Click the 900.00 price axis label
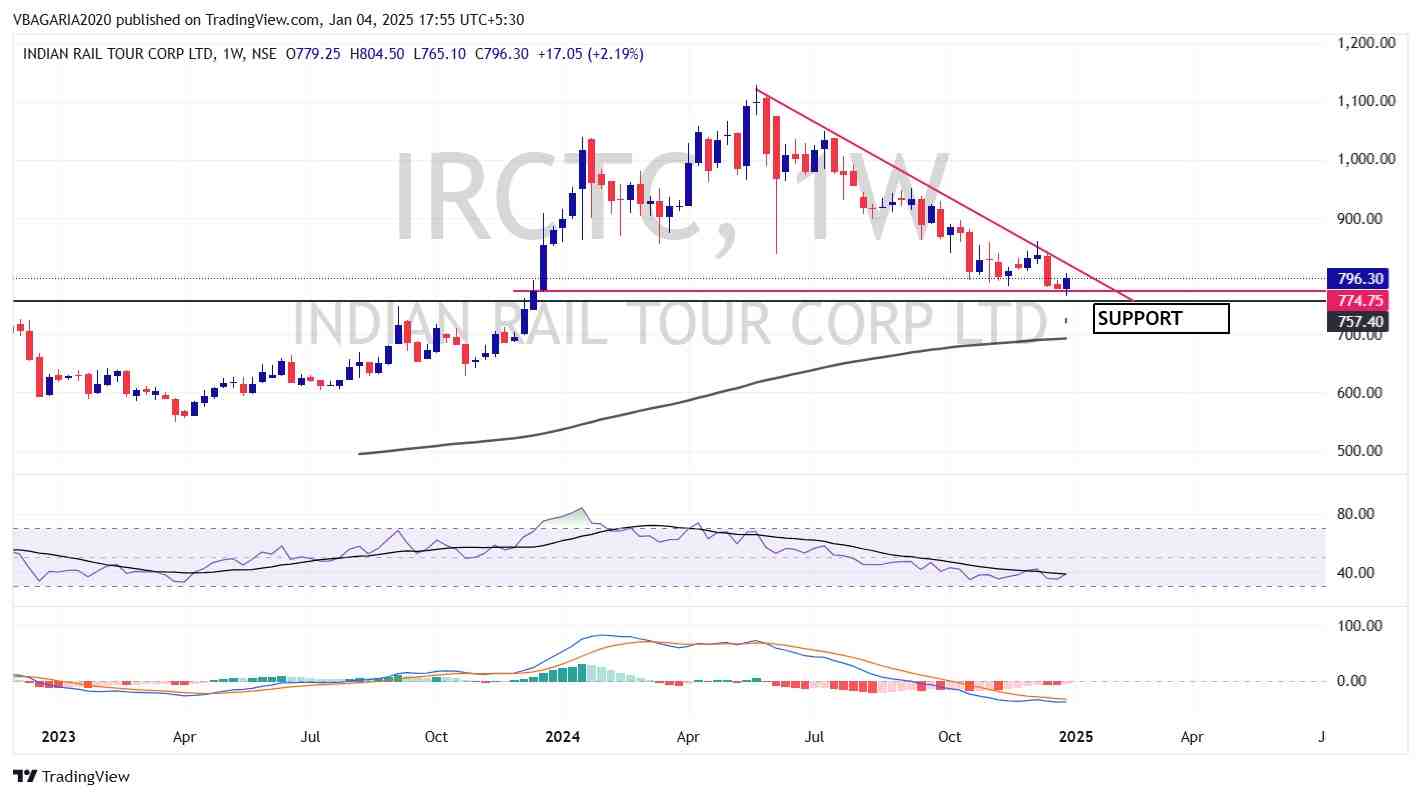 tap(1361, 219)
